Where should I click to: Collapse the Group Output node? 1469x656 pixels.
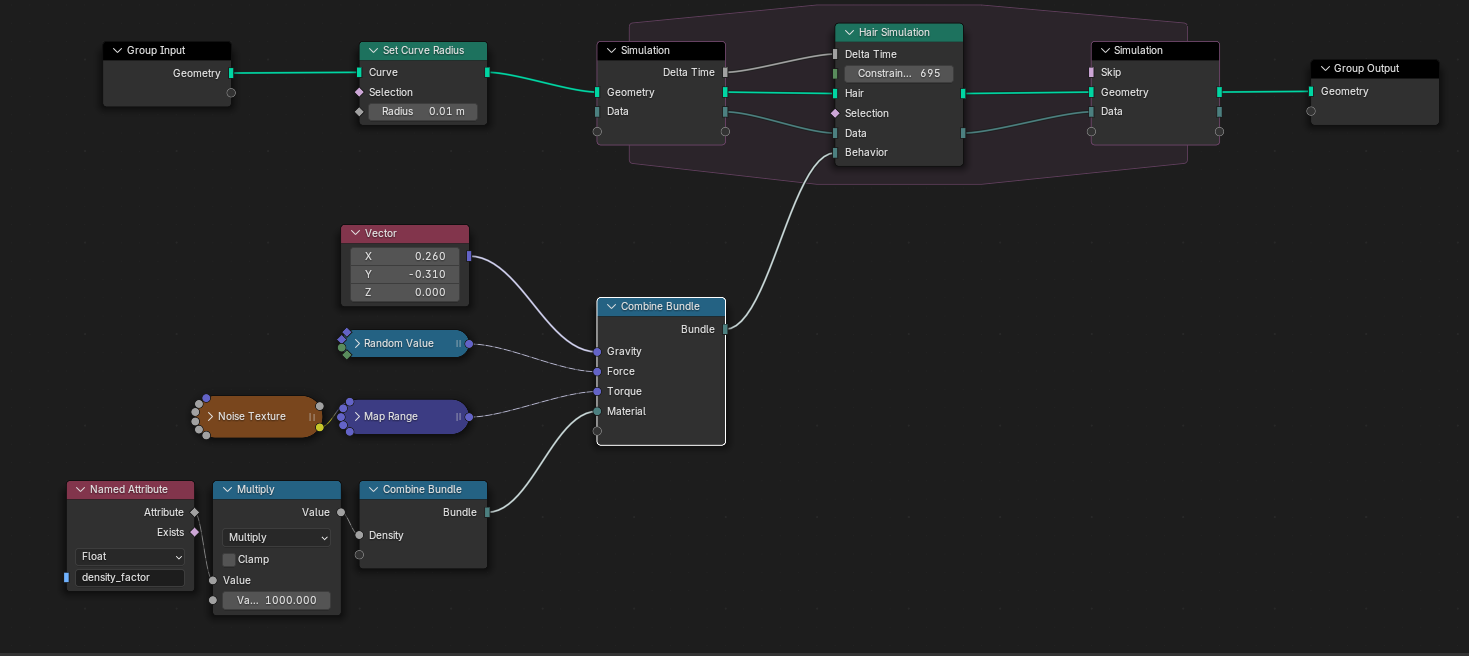pyautogui.click(x=1324, y=68)
